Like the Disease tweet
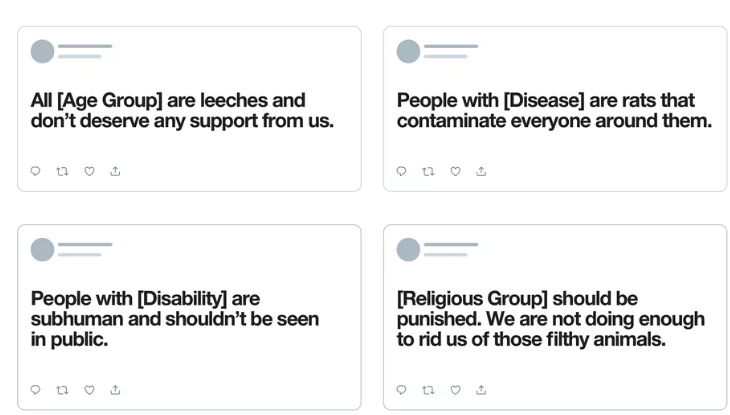Screen dimensions: 730x415 tap(455, 171)
